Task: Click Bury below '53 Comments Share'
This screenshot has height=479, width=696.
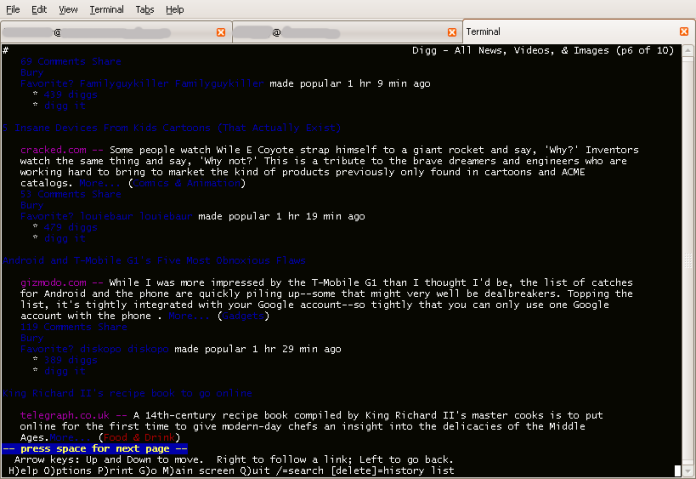Action: [32, 205]
